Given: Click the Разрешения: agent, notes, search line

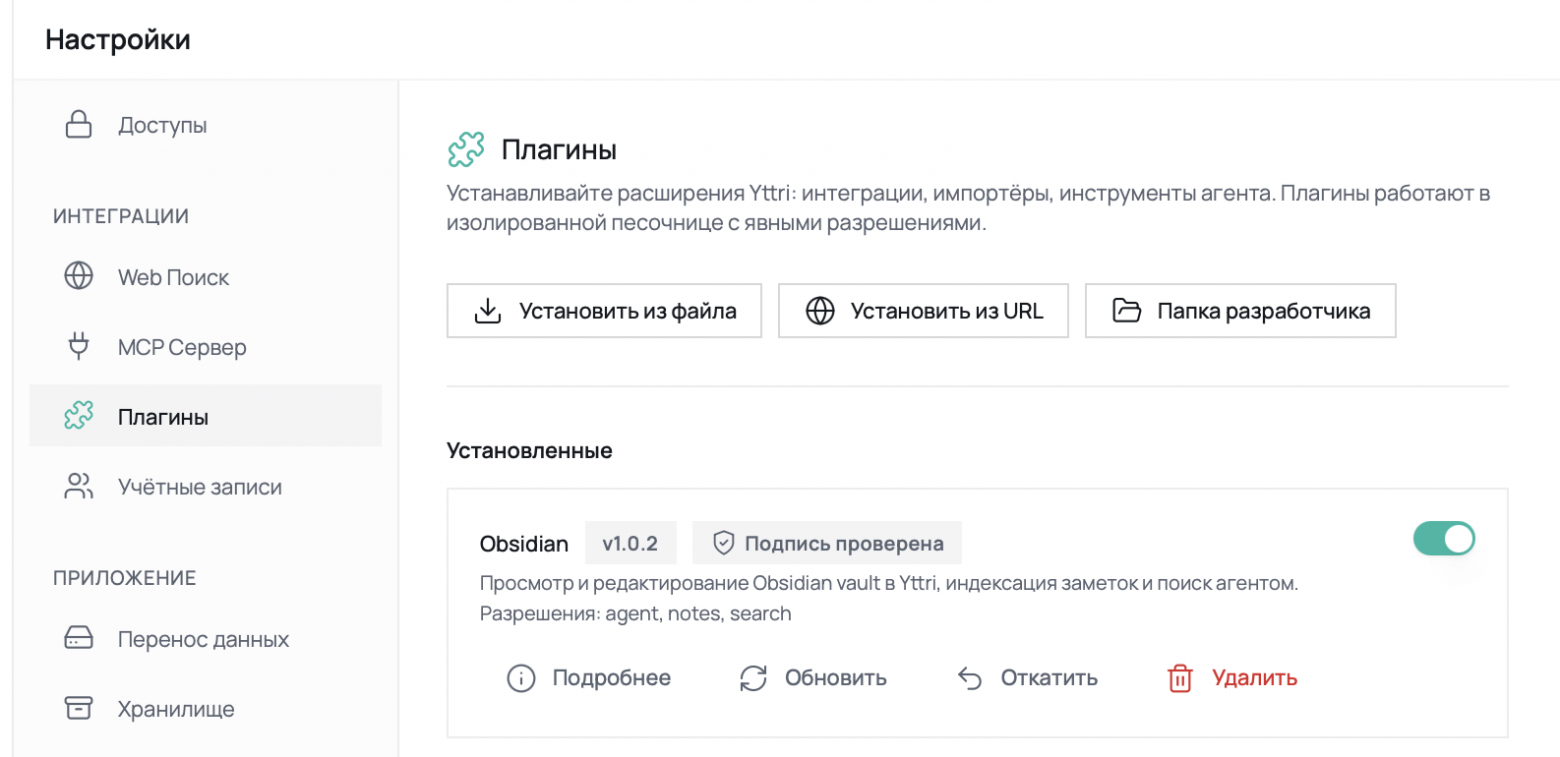Looking at the screenshot, I should 636,614.
